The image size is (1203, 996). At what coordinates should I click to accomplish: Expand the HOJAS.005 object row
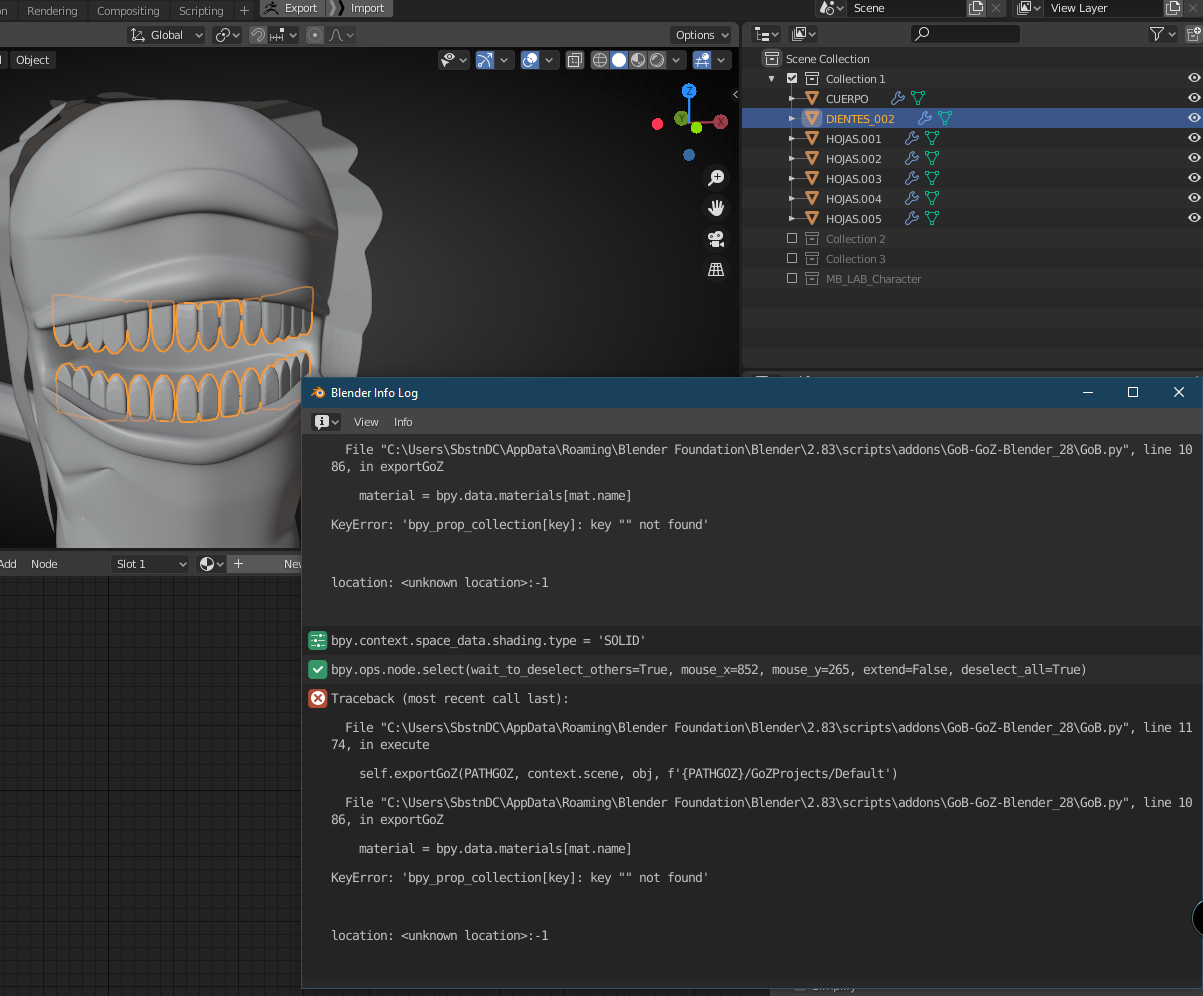tap(792, 219)
